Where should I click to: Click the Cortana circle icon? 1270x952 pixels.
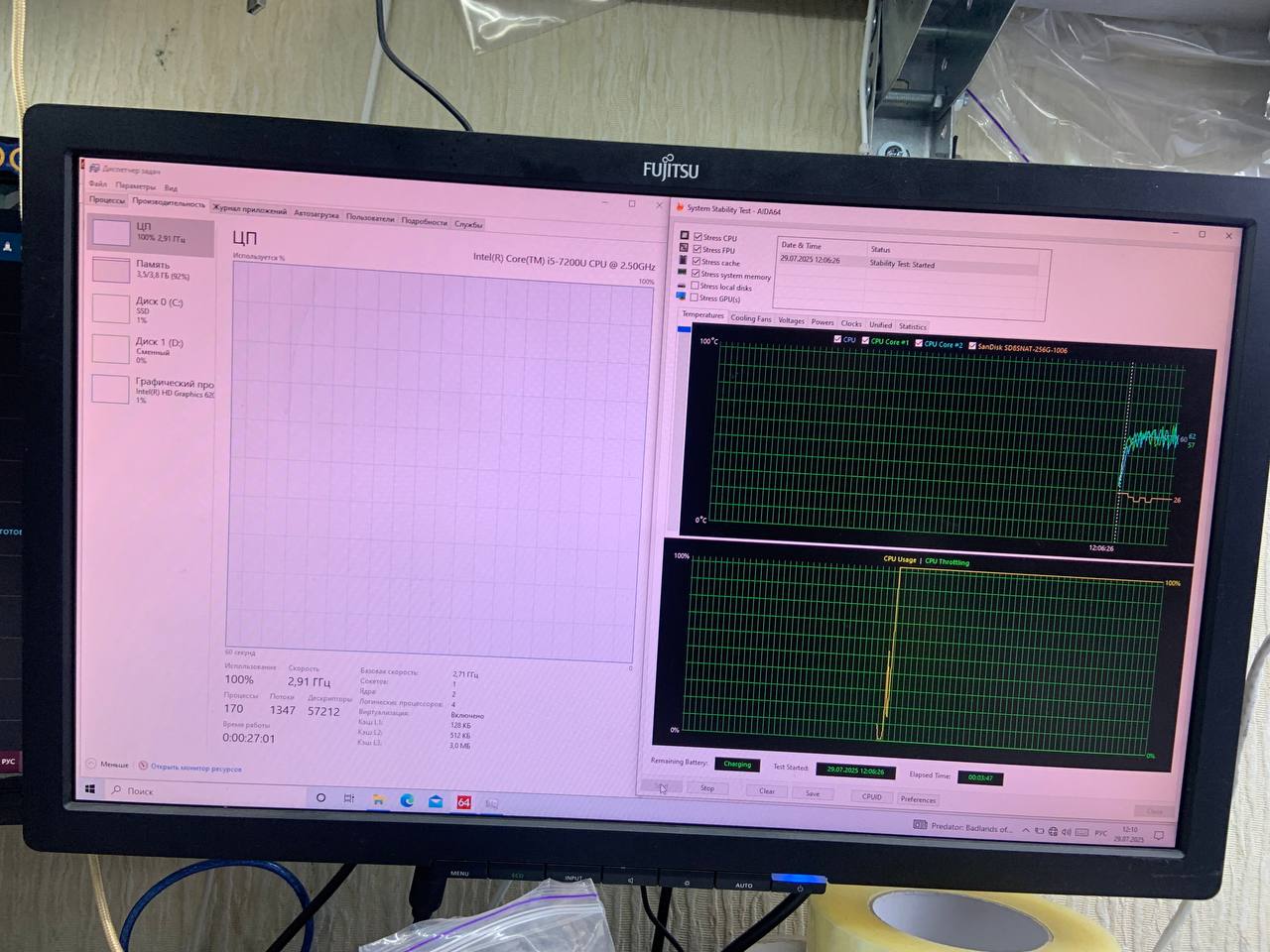point(320,797)
